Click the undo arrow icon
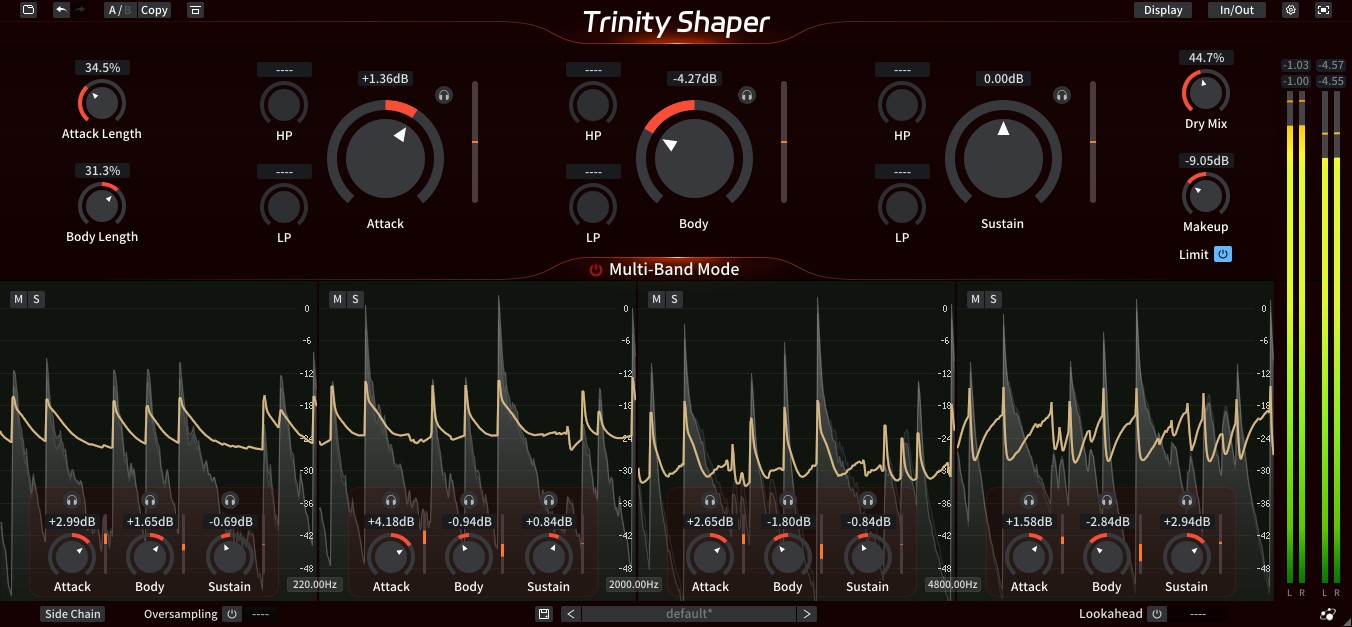1352x627 pixels. coord(62,10)
